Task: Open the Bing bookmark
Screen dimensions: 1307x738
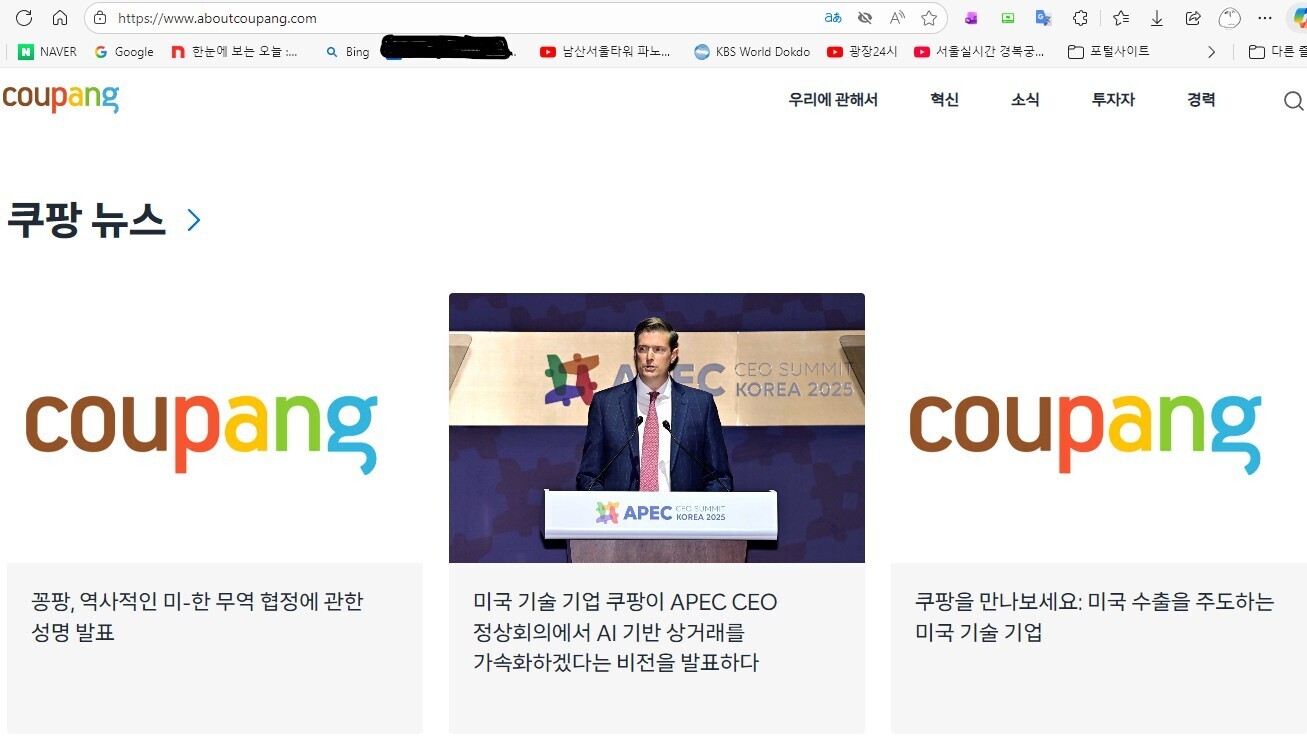Action: click(x=348, y=52)
